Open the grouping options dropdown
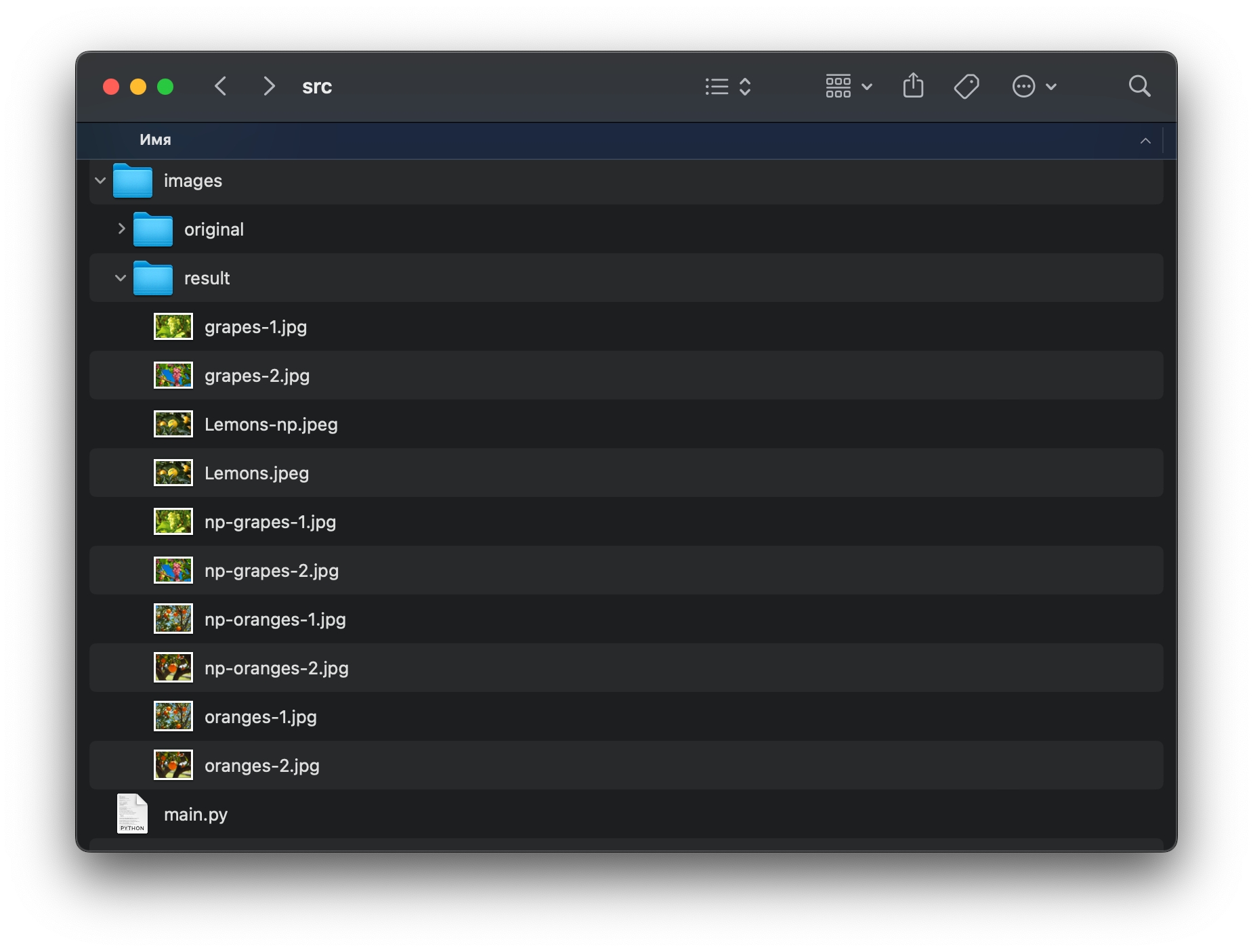This screenshot has width=1253, height=952. pyautogui.click(x=849, y=86)
